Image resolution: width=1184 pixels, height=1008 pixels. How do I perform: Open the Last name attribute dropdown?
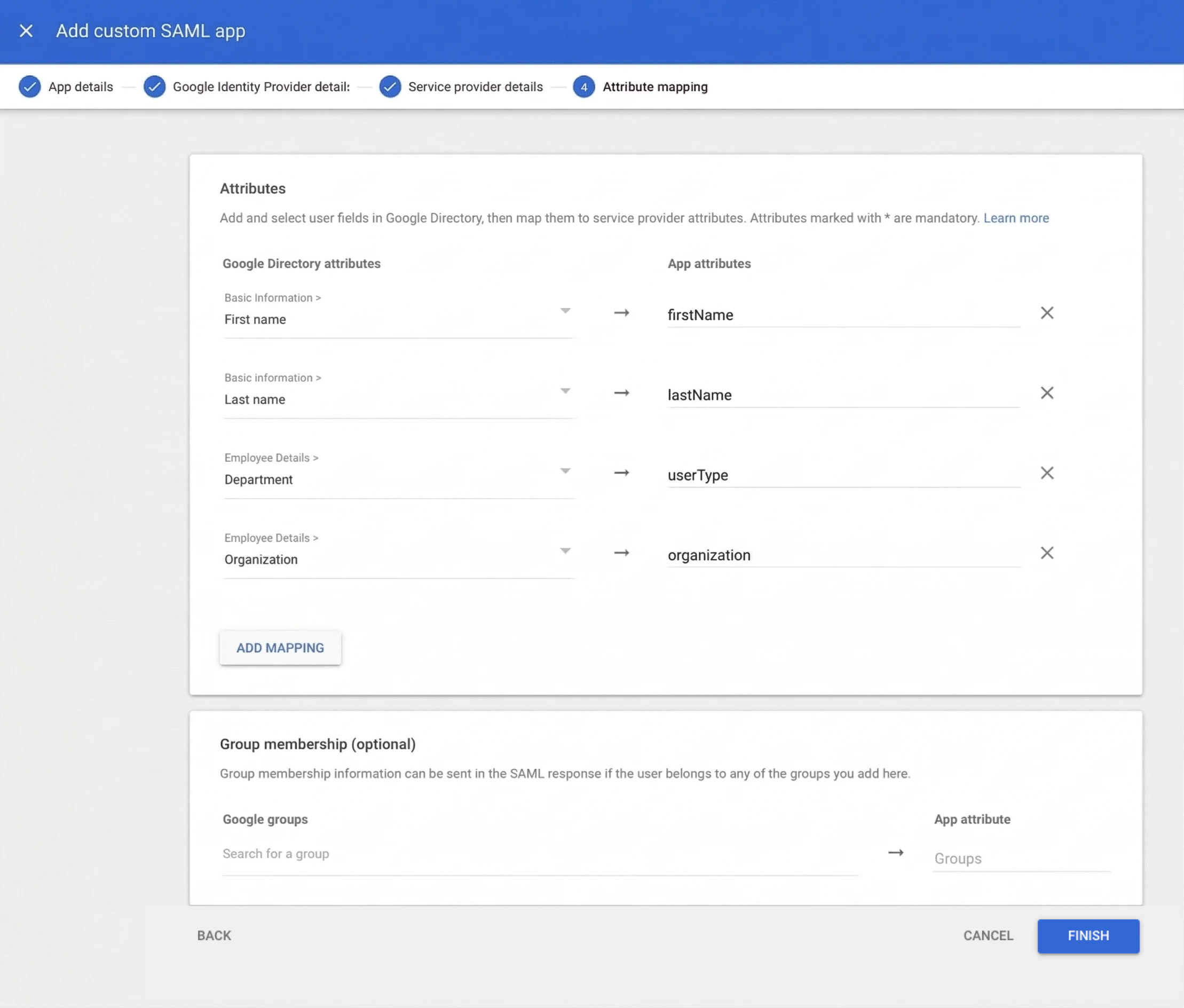point(565,390)
